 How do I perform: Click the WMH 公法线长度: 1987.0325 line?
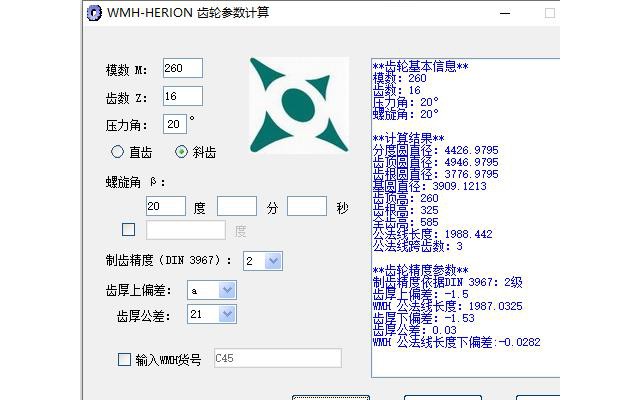tap(447, 306)
